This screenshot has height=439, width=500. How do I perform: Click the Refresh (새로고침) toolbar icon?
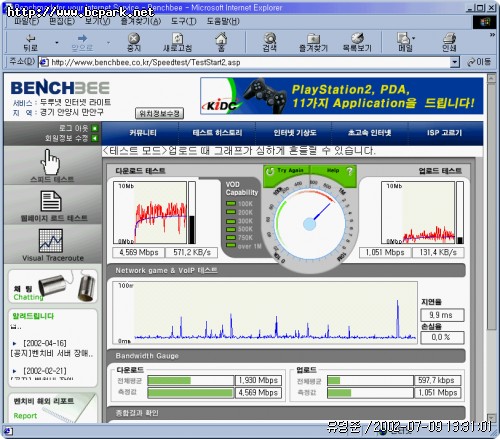click(x=177, y=38)
